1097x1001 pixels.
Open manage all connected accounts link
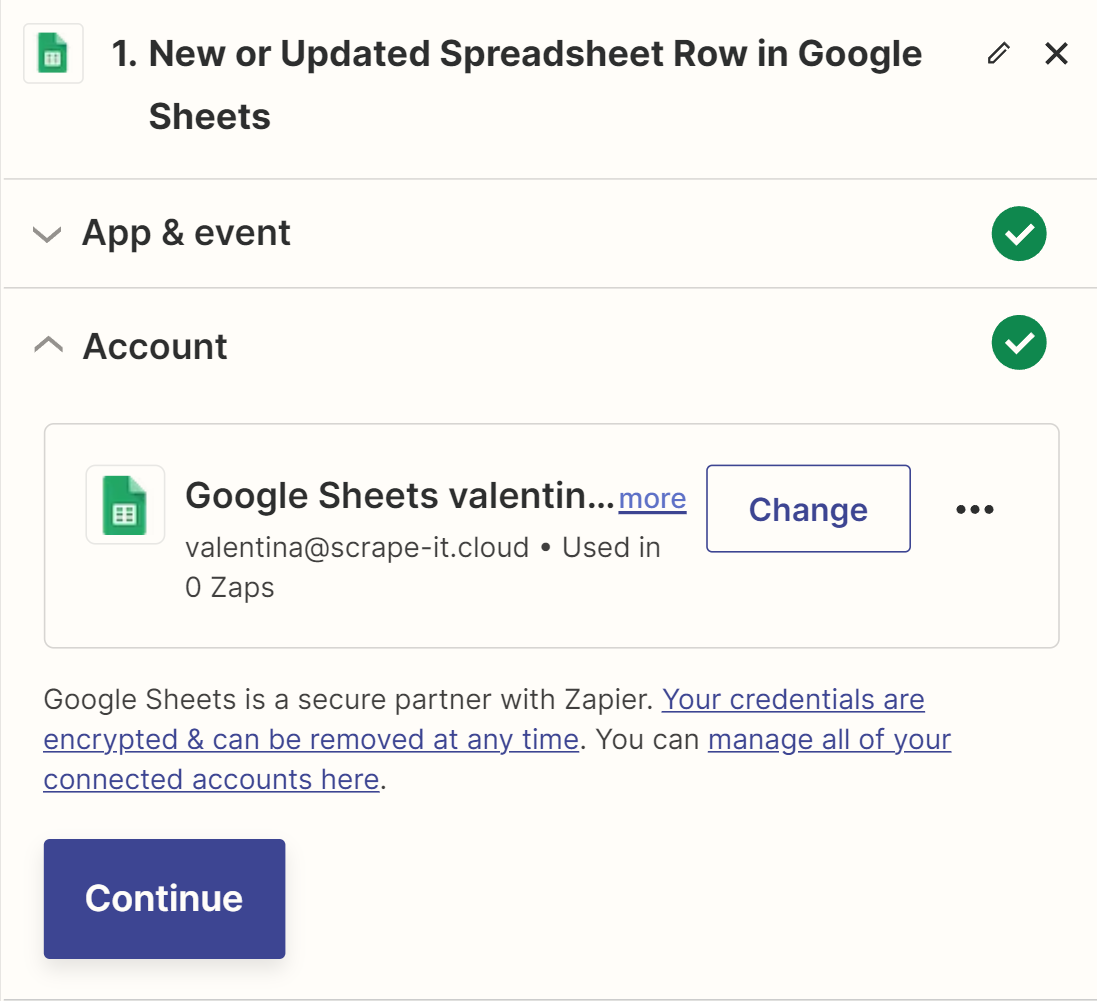click(497, 760)
